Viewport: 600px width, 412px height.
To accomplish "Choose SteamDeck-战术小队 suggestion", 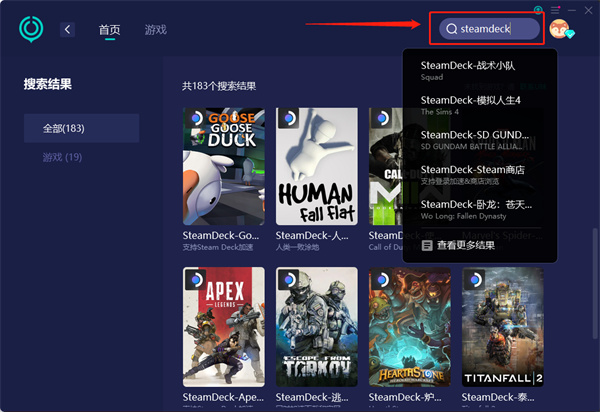I will point(480,70).
